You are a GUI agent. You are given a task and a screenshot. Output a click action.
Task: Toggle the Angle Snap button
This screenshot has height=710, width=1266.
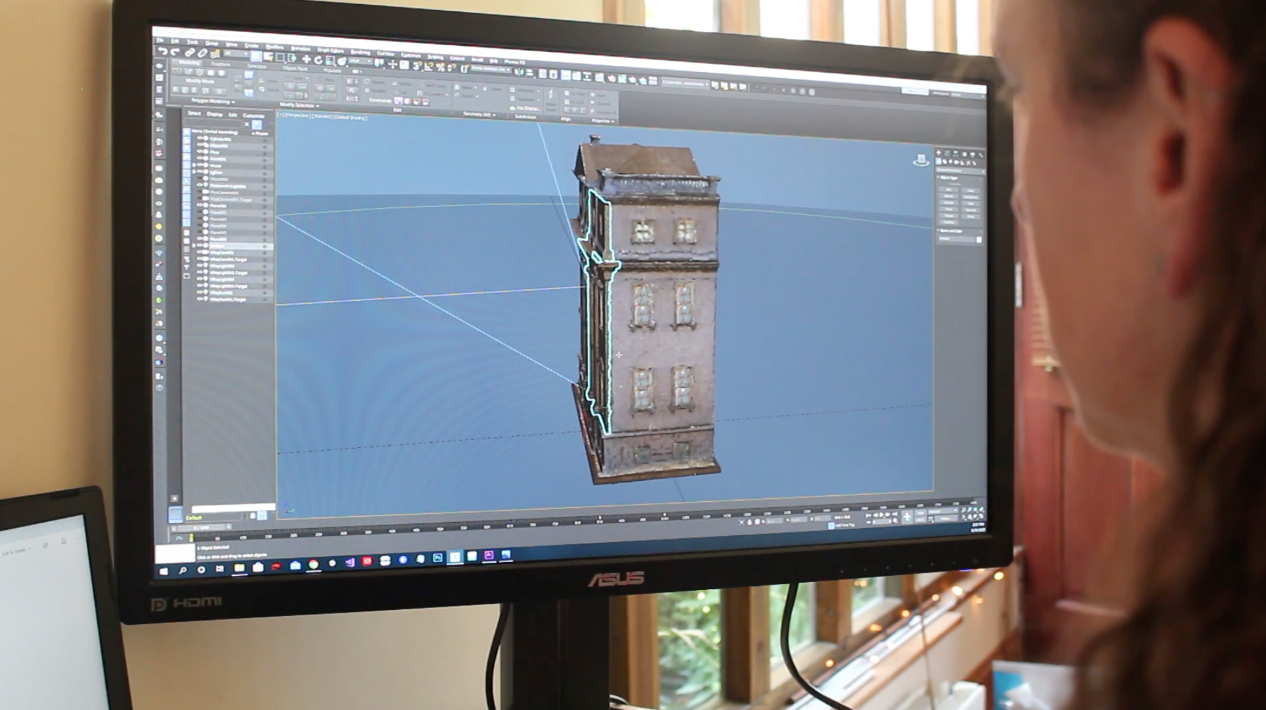coord(429,67)
